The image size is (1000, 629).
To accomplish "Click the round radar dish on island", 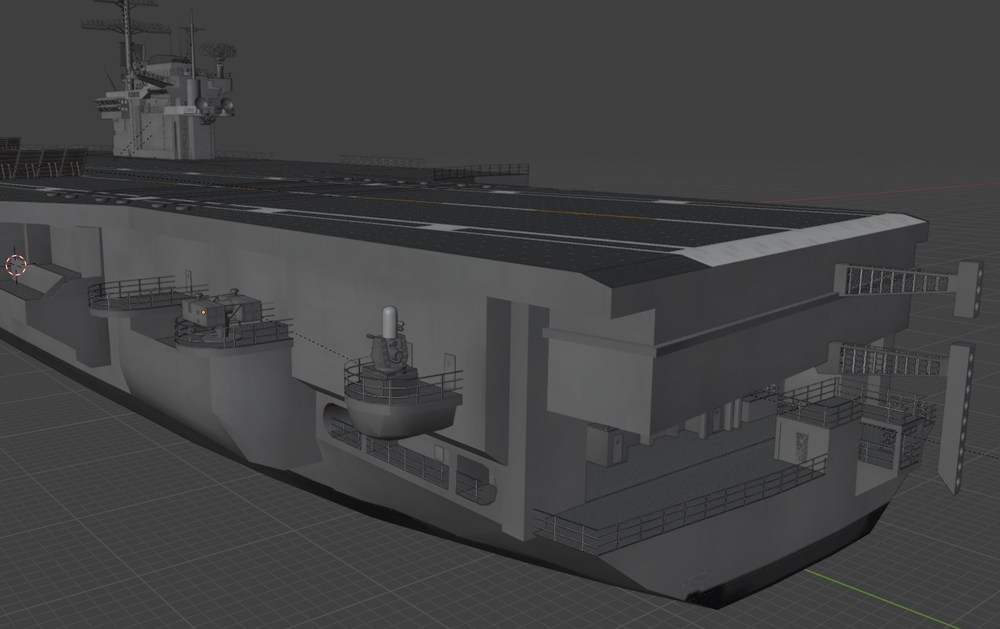I will pos(220,50).
